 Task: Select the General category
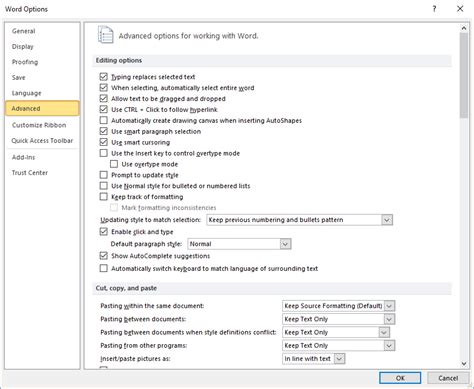(x=42, y=31)
